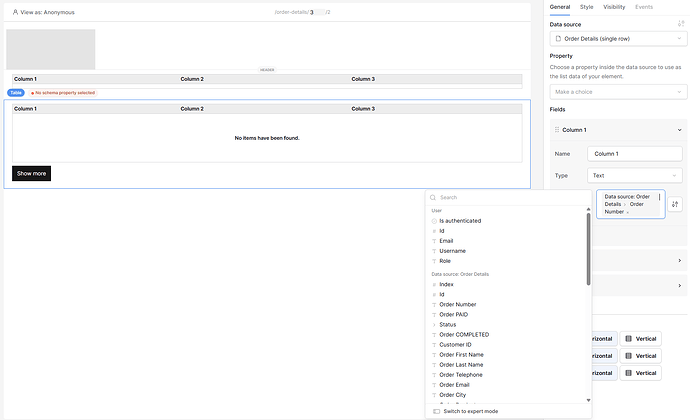Click the document icon in the Order Details dropdown
Screen dimensions: 690x420
coord(558,39)
